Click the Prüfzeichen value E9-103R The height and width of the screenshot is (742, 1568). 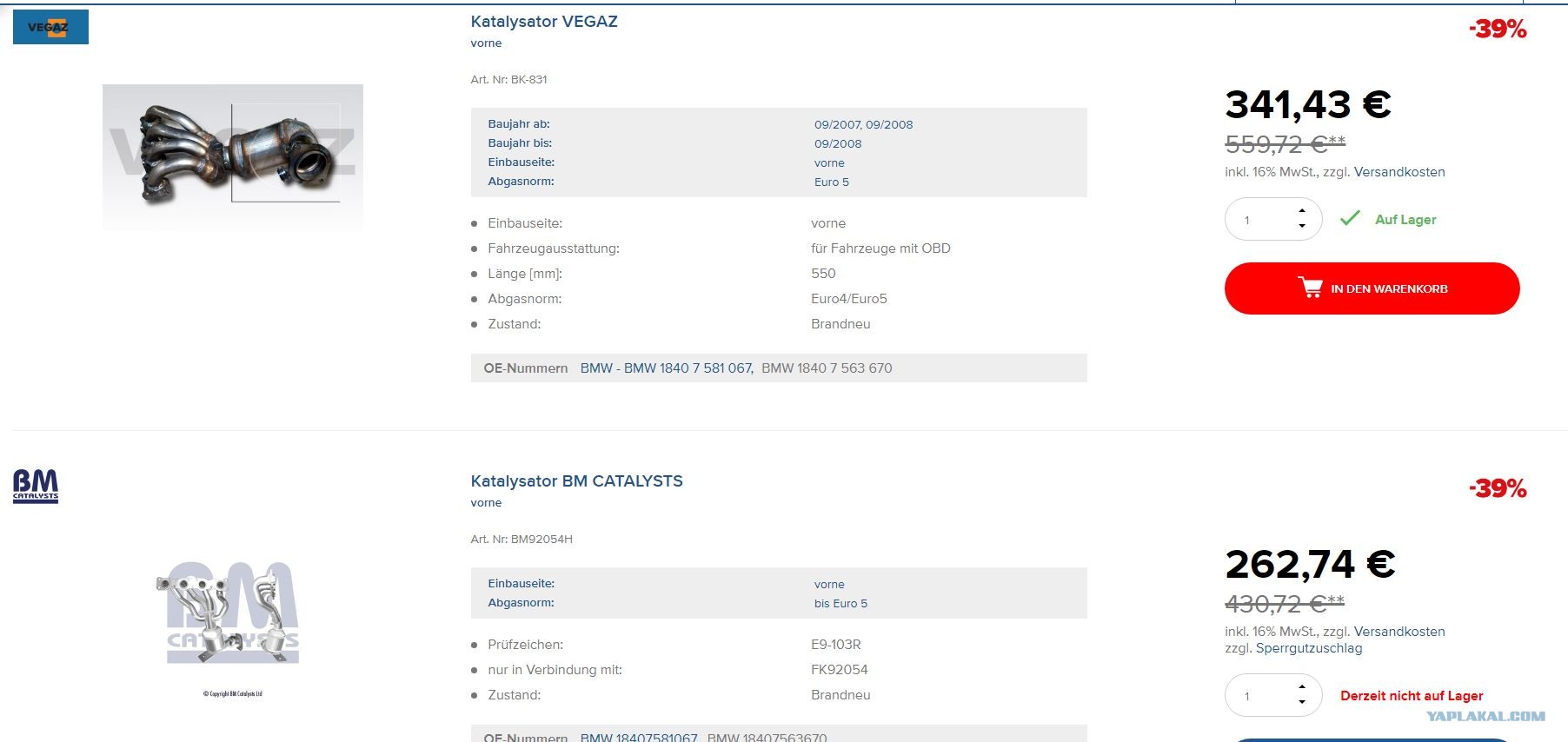tap(836, 645)
